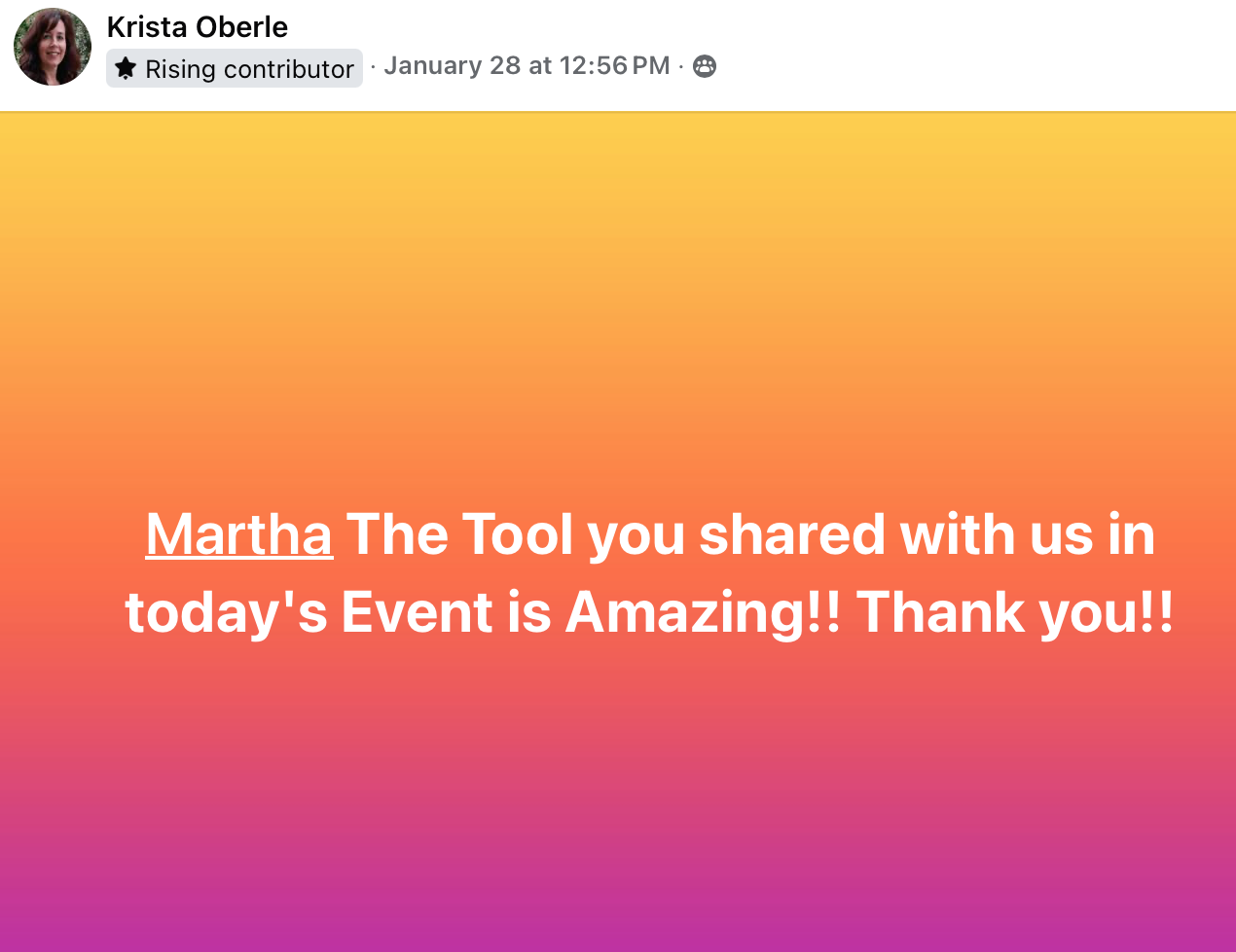Open the January 28 post timestamp
This screenshot has width=1236, height=952.
coord(527,65)
